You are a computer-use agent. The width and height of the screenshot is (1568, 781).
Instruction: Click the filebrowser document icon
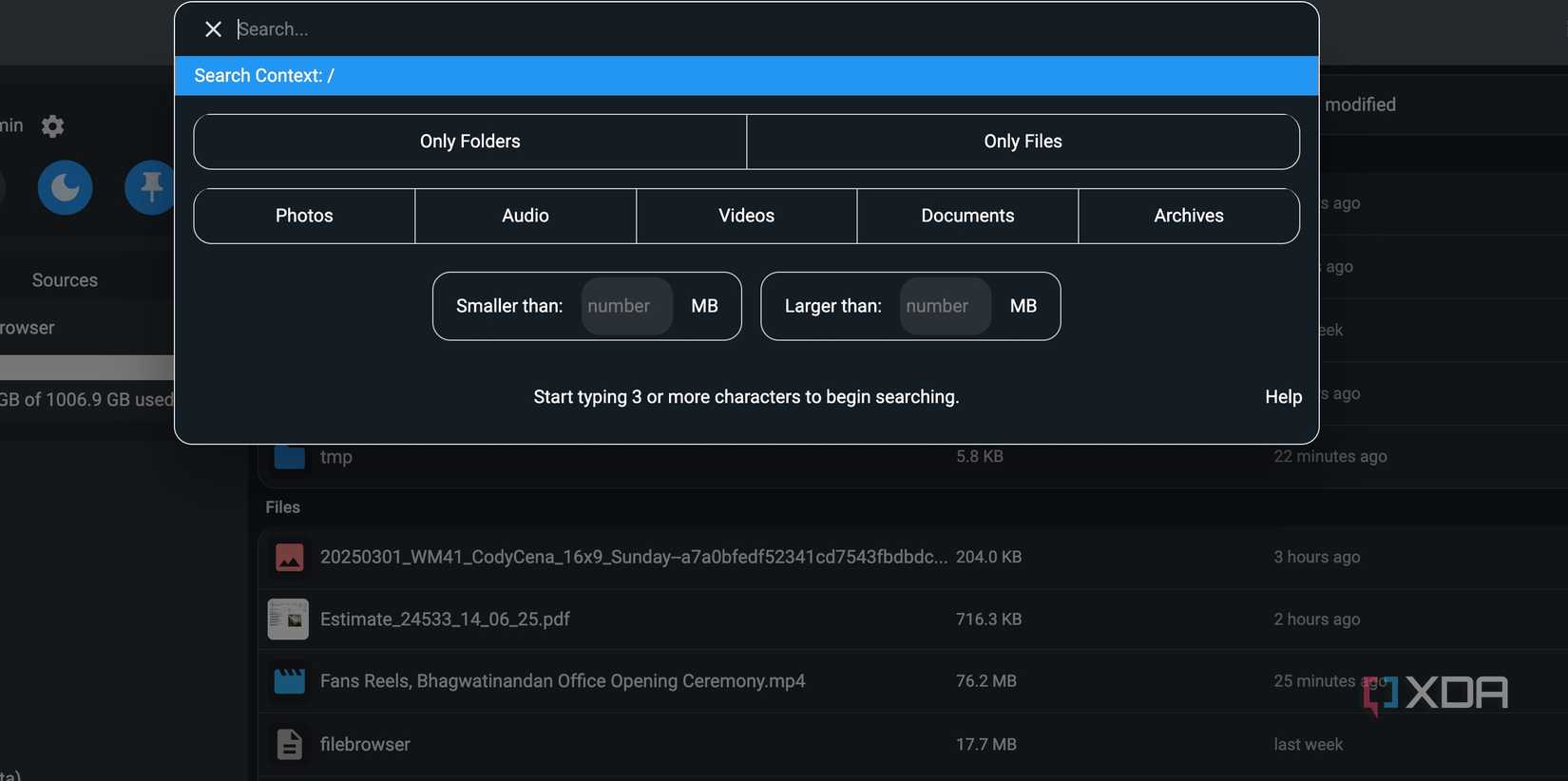(x=289, y=745)
